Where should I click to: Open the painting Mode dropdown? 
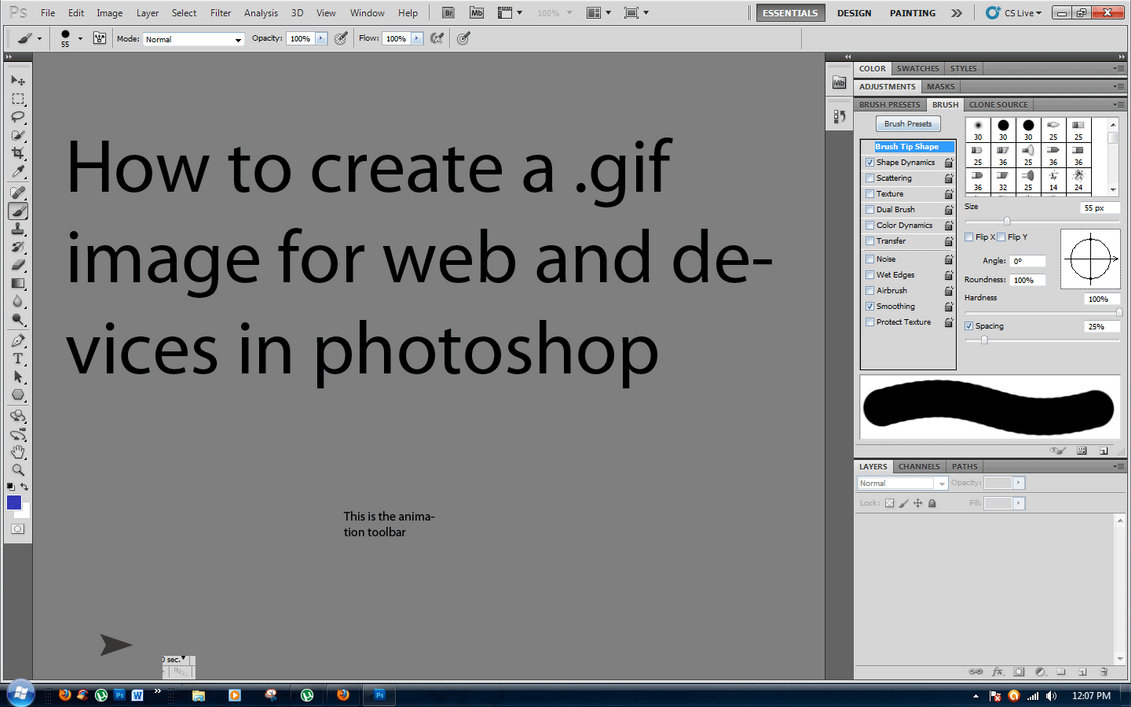(x=193, y=39)
